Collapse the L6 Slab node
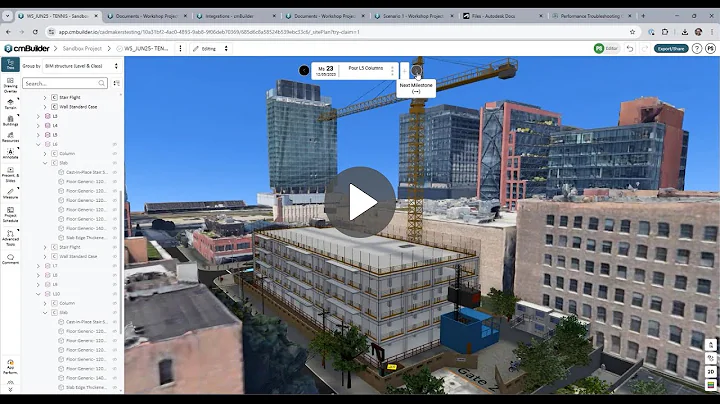This screenshot has height=404, width=720. coord(45,163)
